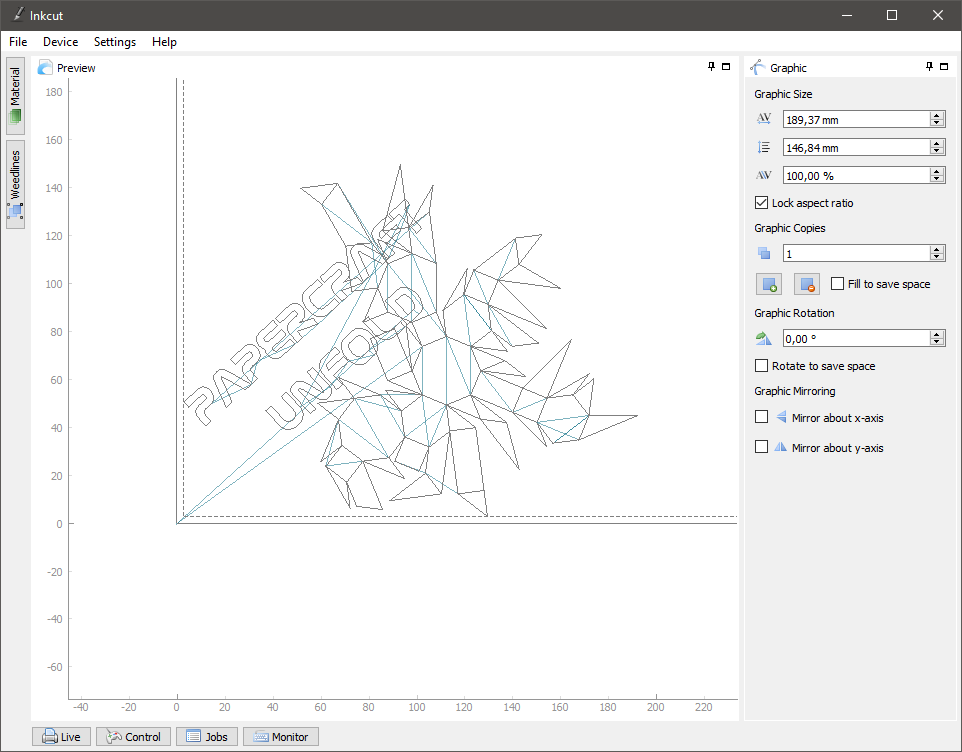Screen dimensions: 962x752
Task: Open the Monitor panel button
Action: click(x=281, y=737)
